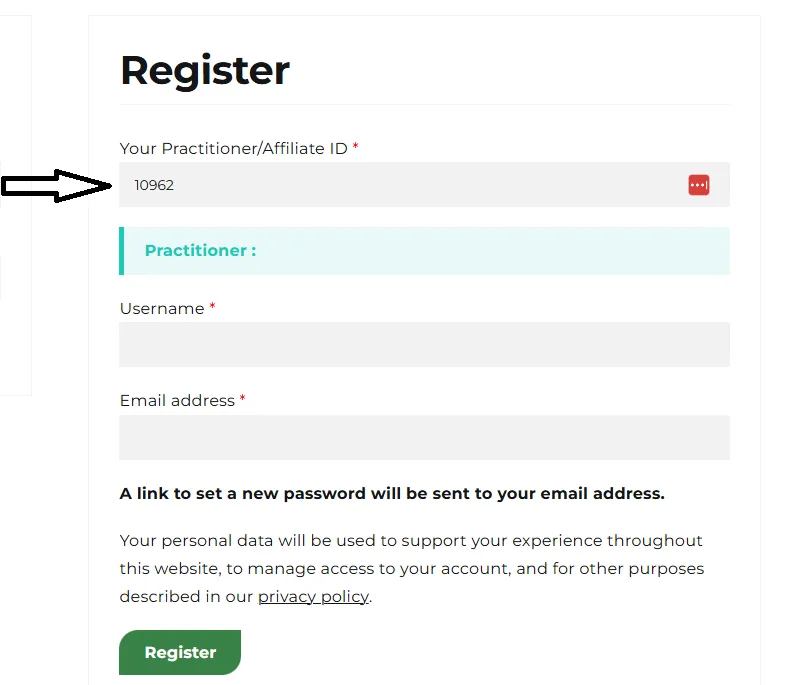
Task: Click the divider line under Register heading
Action: pos(424,105)
